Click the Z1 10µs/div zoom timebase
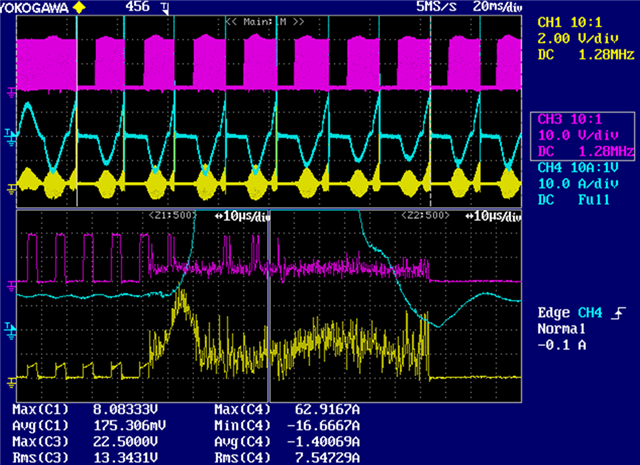Image resolution: width=640 pixels, height=465 pixels. tap(242, 216)
